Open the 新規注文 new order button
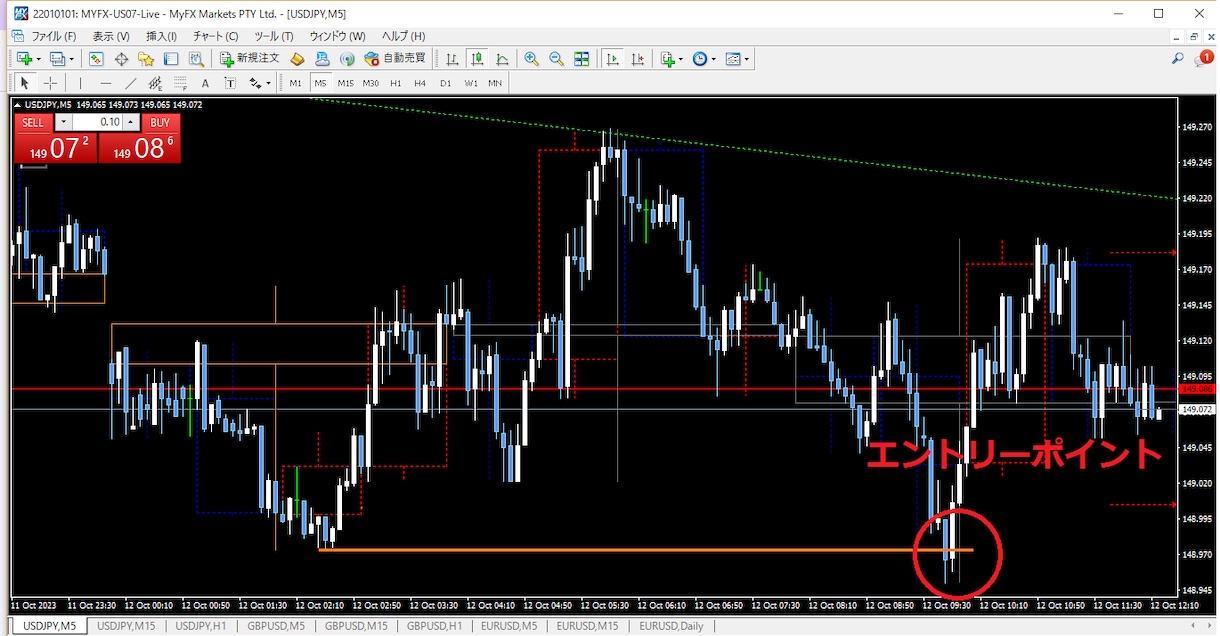The image size is (1220, 636). [251, 59]
